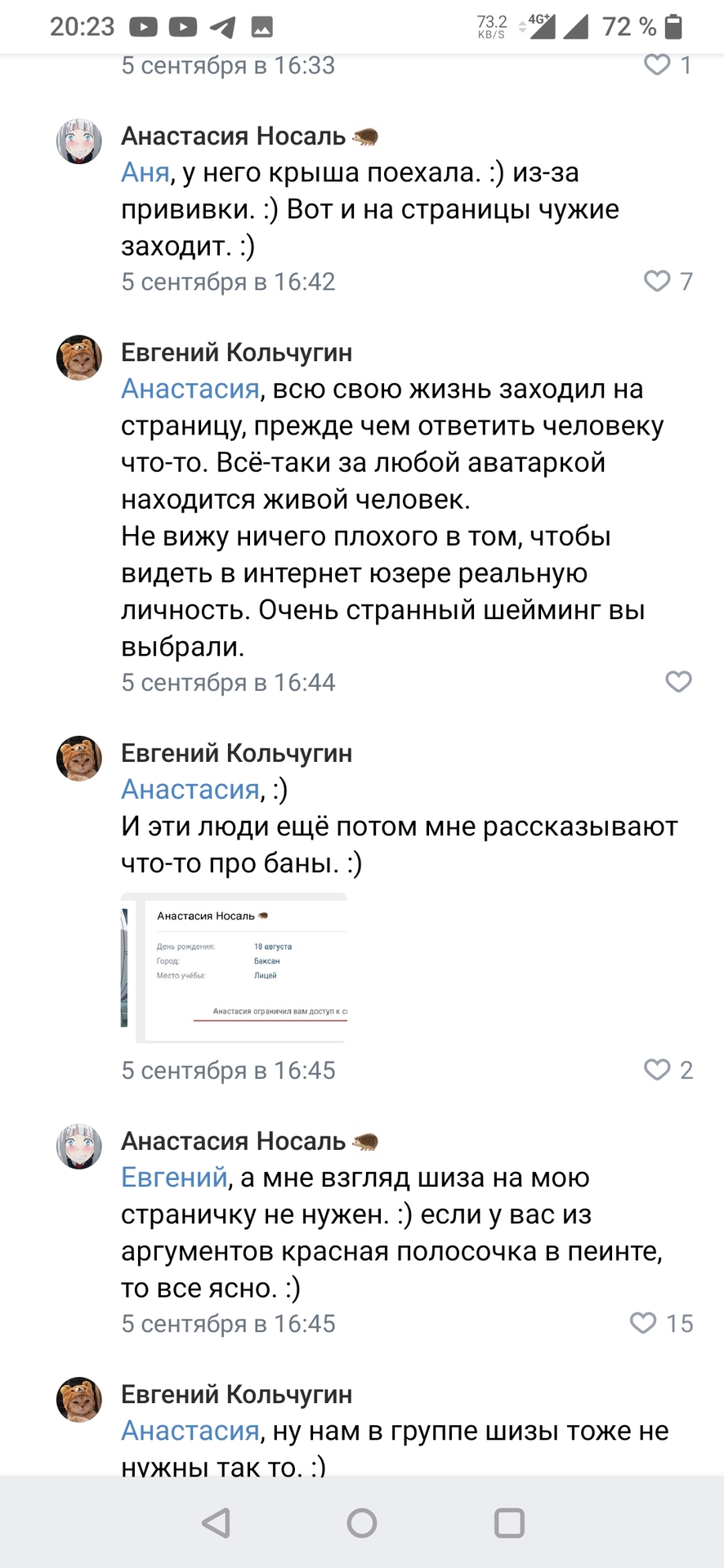Tap Евгений Кольчугин's cat avatar at 16:44 comment
The width and height of the screenshot is (724, 1568).
pyautogui.click(x=79, y=358)
